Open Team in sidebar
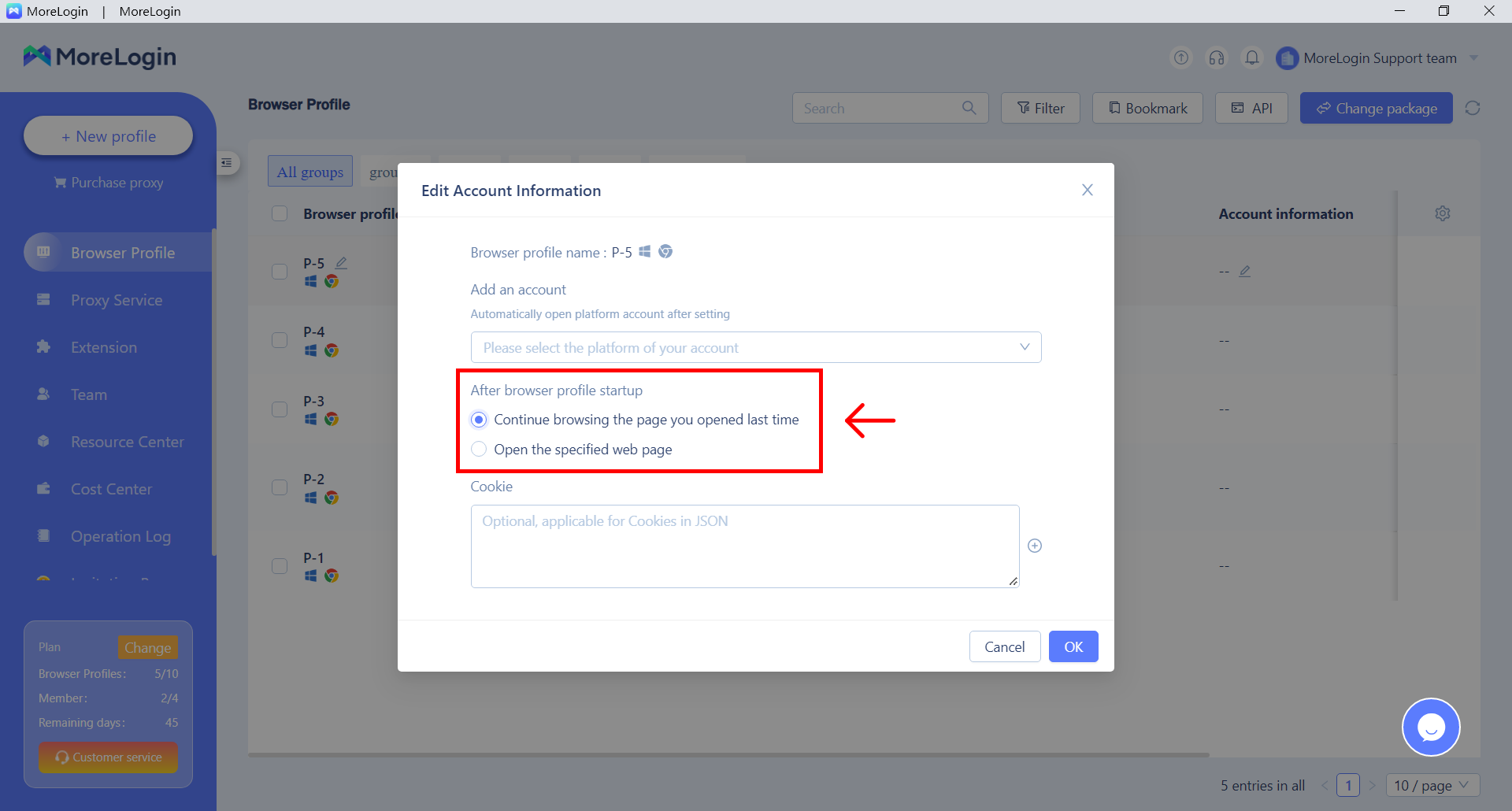1512x811 pixels. pos(89,394)
